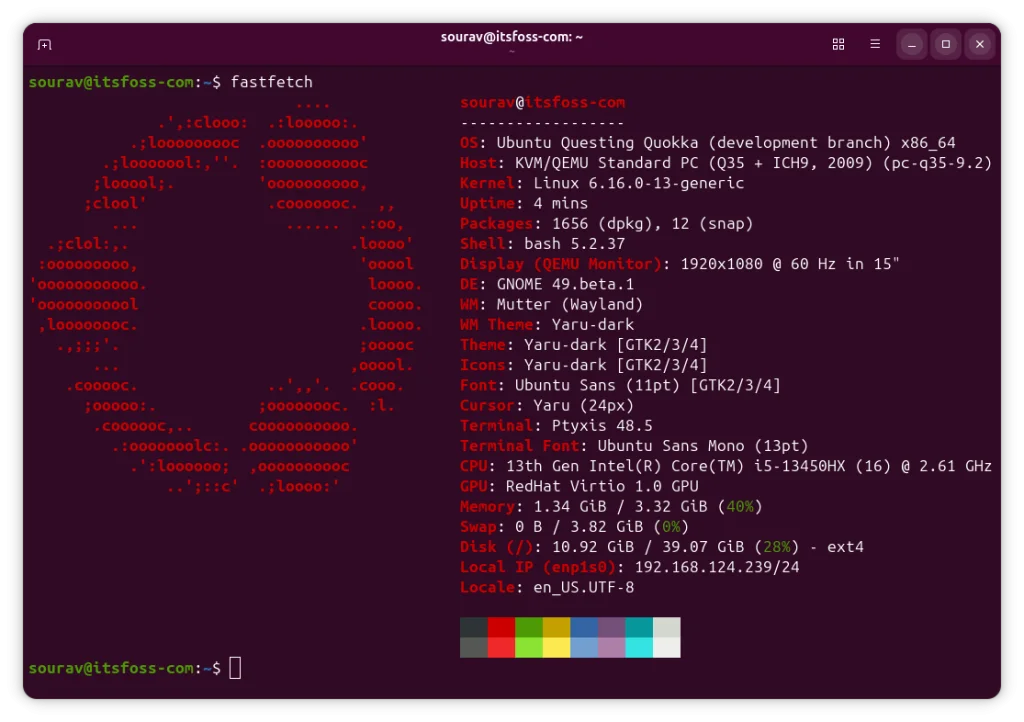1024x722 pixels.
Task: Open a new terminal tab
Action: tap(44, 44)
